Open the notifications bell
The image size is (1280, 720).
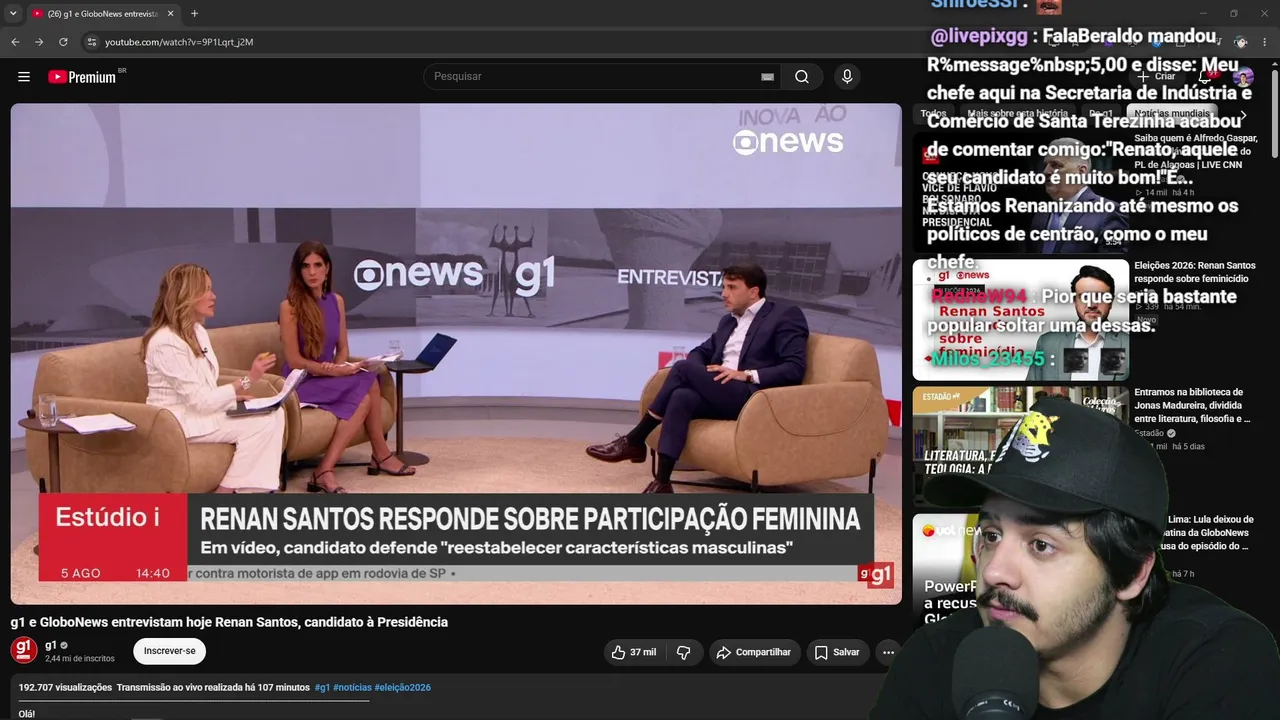tap(1206, 77)
